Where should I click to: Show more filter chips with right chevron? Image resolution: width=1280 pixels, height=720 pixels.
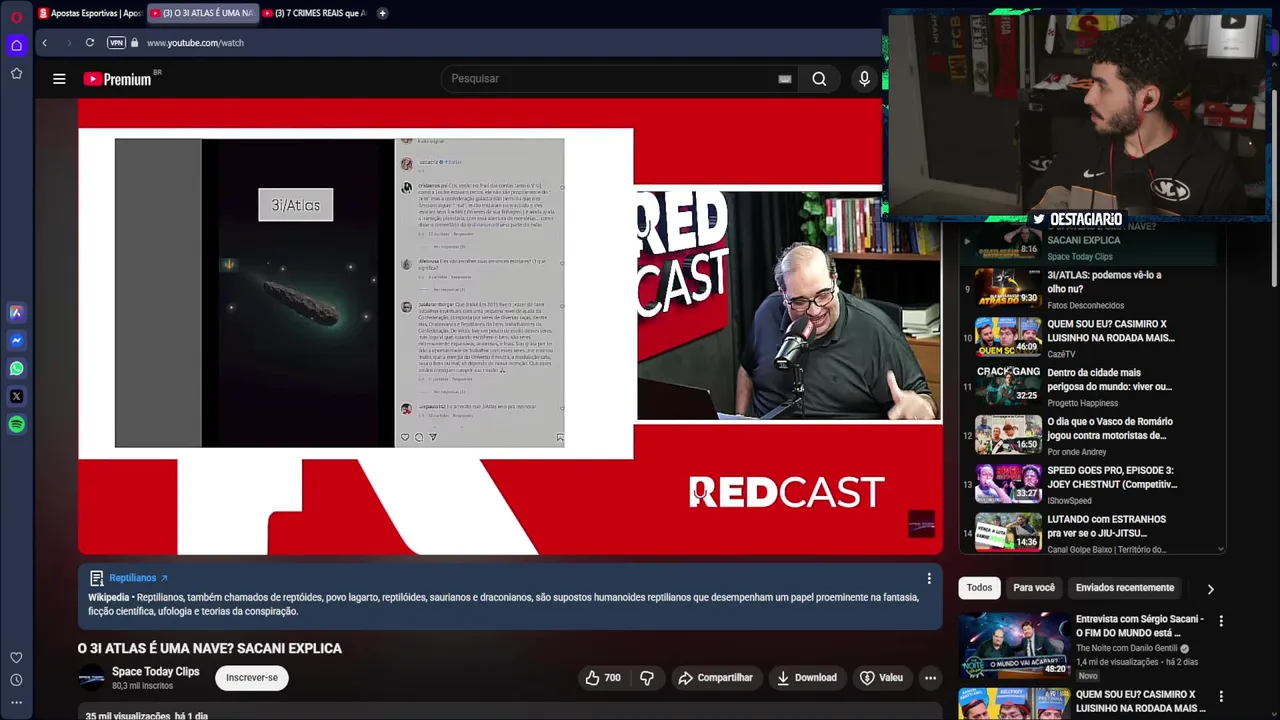1210,589
